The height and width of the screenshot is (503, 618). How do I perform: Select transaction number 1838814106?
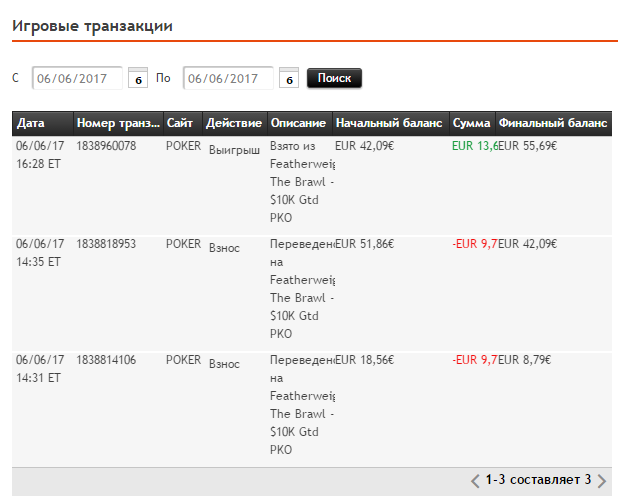pyautogui.click(x=106, y=360)
